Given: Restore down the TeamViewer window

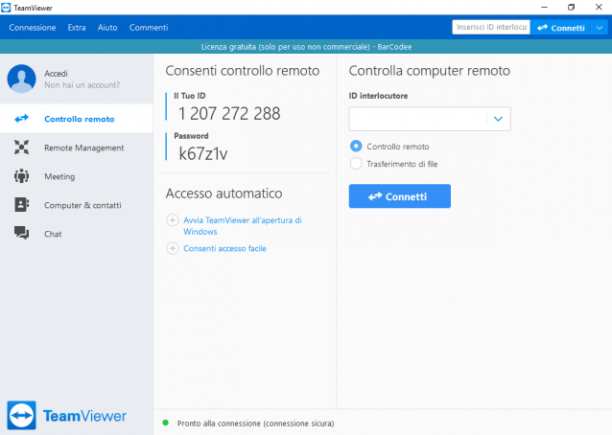Looking at the screenshot, I should tap(571, 7).
